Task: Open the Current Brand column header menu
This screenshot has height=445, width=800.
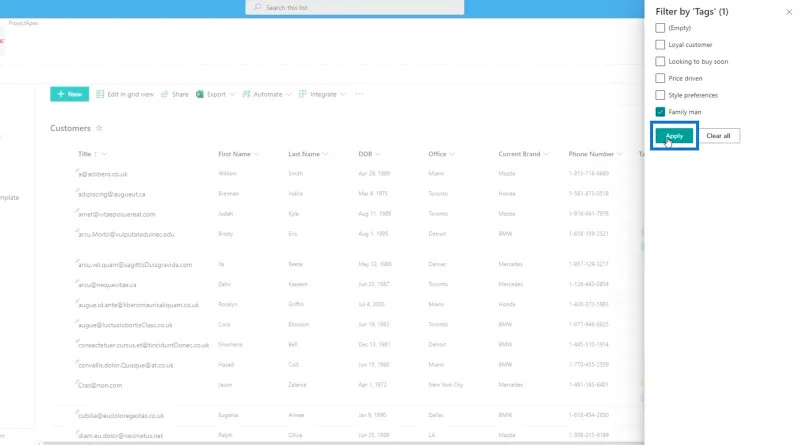Action: point(523,154)
